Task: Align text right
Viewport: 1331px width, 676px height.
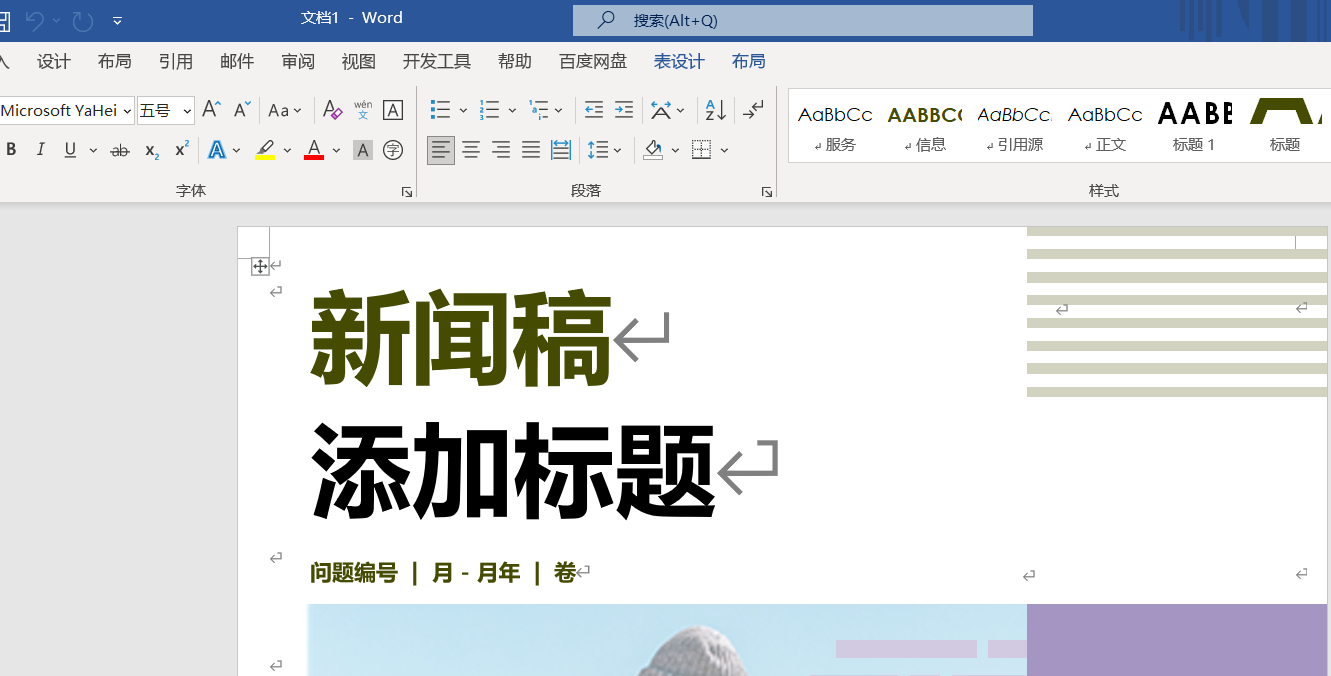Action: click(x=501, y=150)
